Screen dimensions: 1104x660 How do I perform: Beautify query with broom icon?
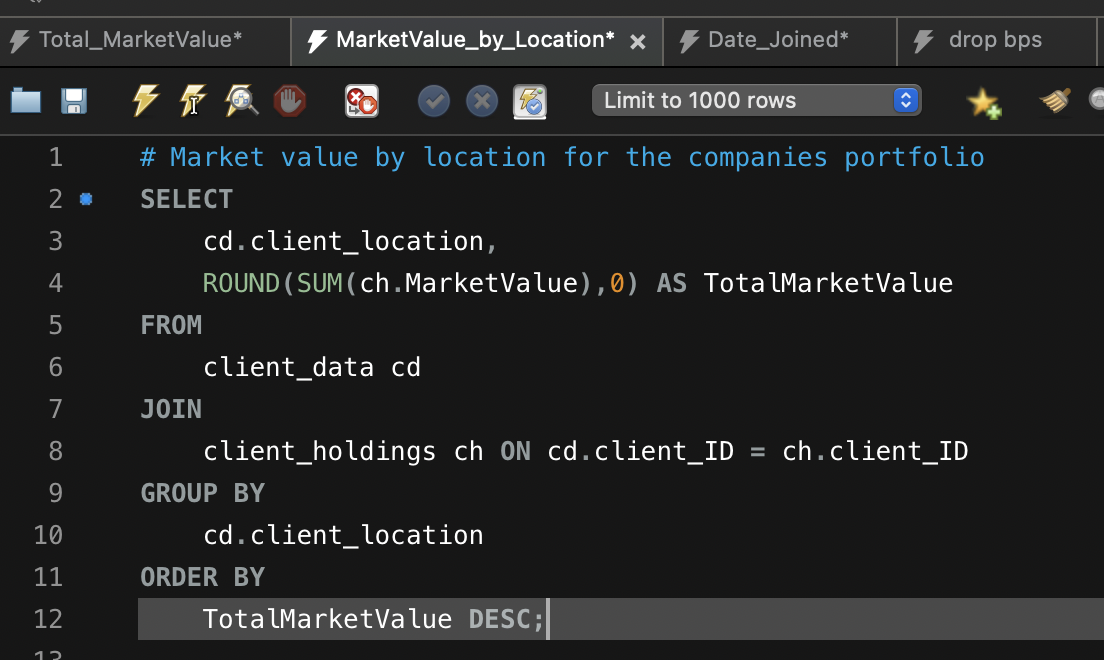(1055, 101)
